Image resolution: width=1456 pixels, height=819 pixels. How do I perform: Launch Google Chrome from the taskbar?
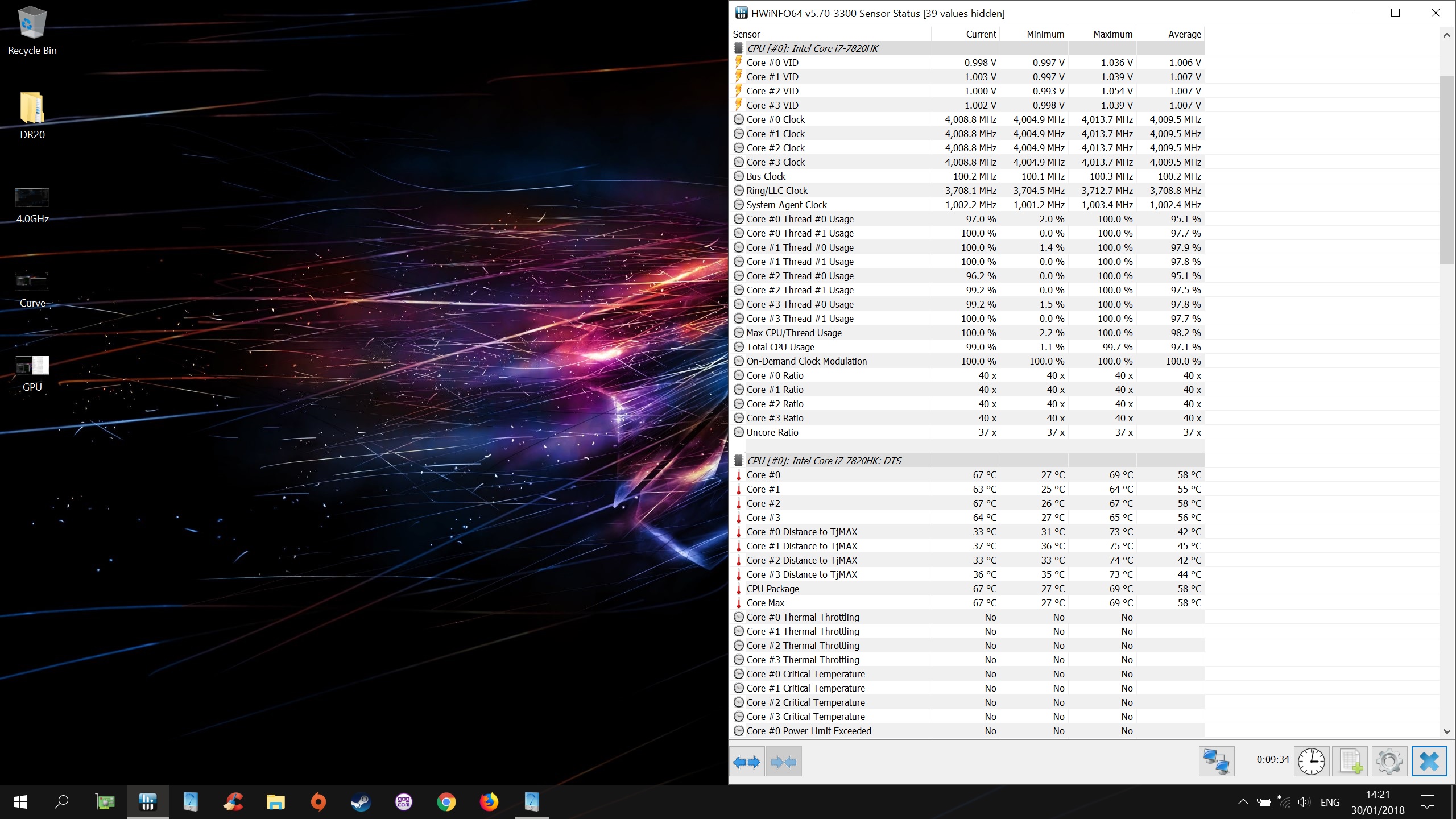tap(446, 802)
